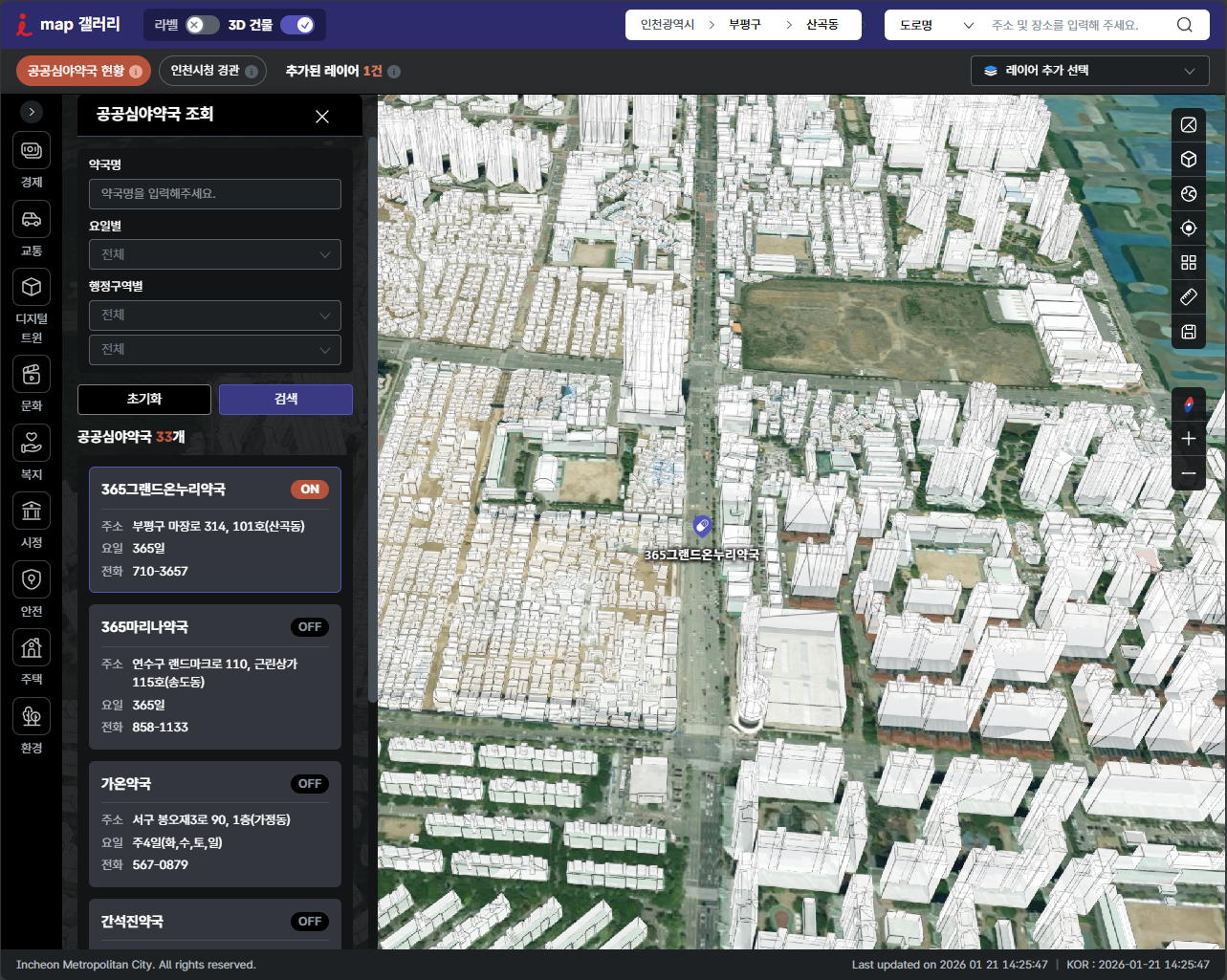The height and width of the screenshot is (980, 1227).
Task: Toggle the 라벨 label switch
Action: point(202,25)
